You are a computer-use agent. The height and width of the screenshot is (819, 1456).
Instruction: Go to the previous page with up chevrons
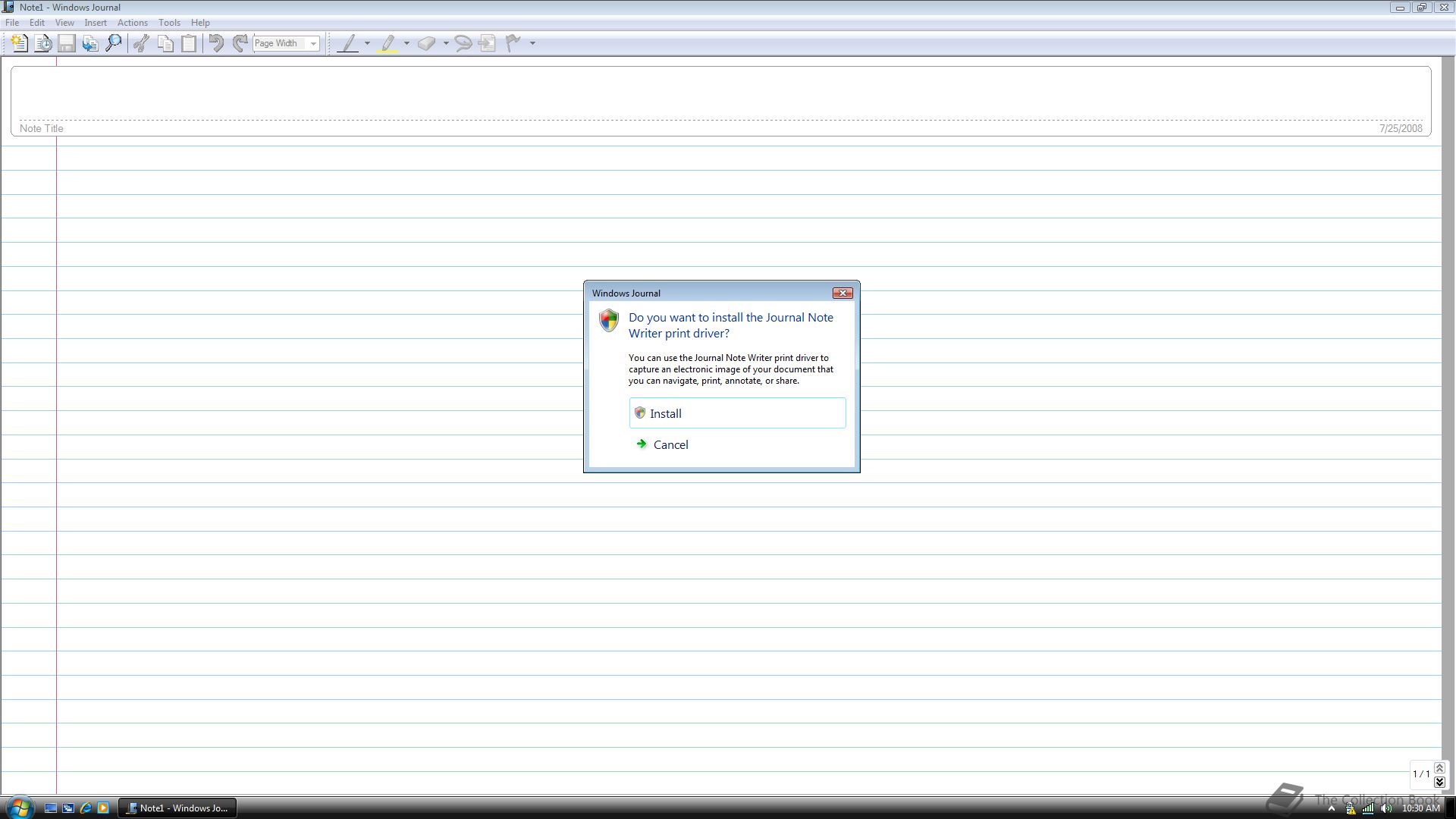[1439, 768]
